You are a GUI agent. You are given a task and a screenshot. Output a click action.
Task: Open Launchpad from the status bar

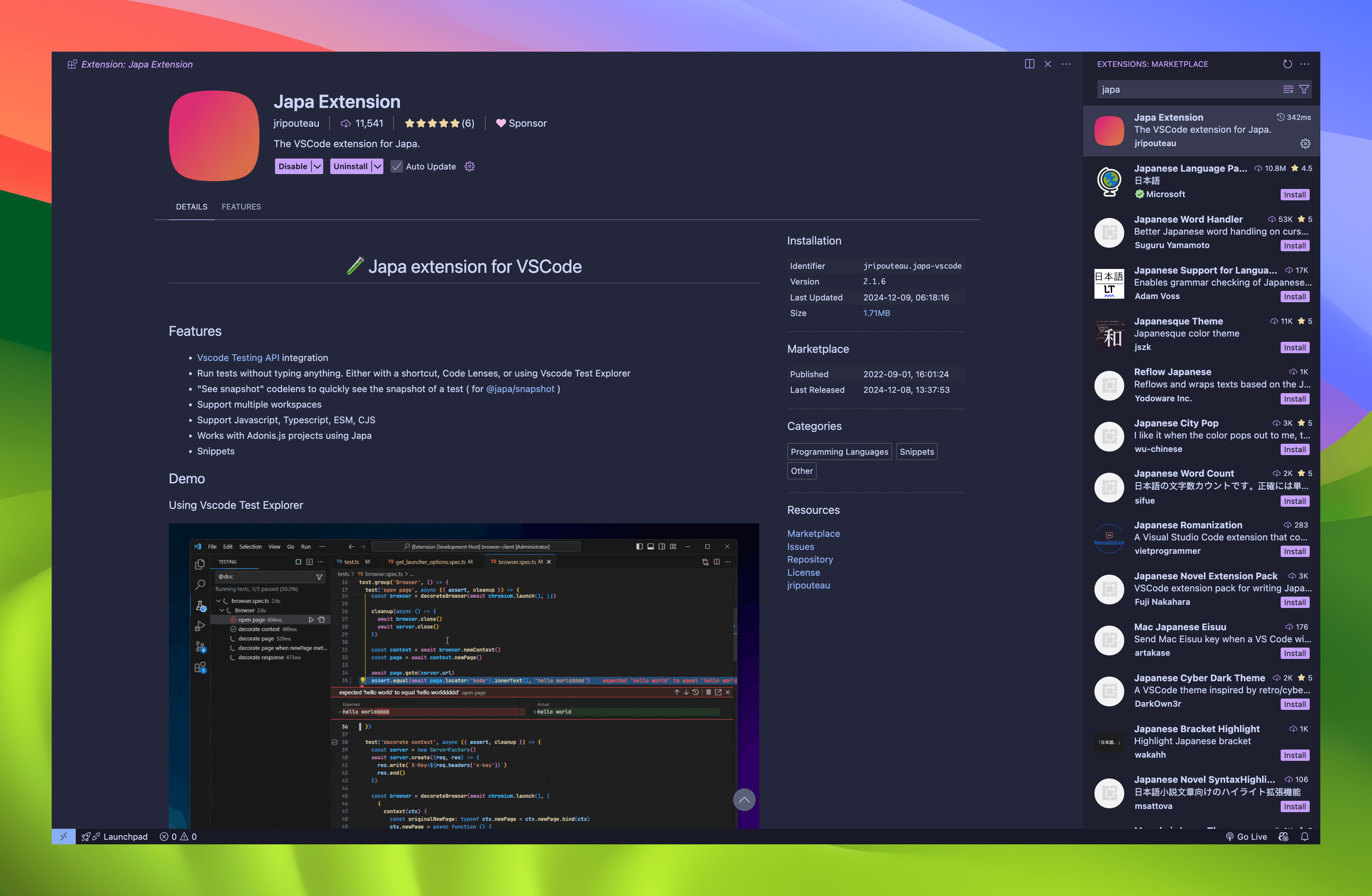pos(115,836)
